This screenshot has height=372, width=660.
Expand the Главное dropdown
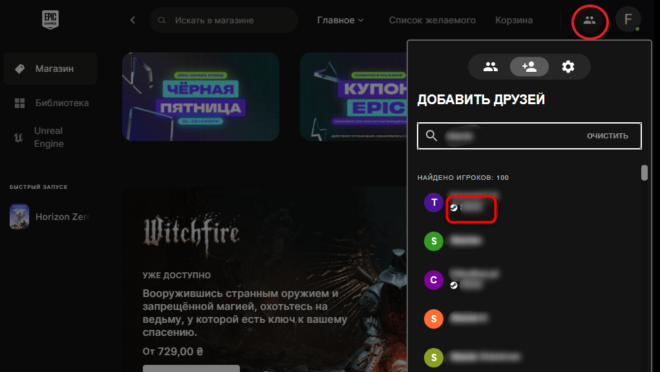[x=340, y=20]
